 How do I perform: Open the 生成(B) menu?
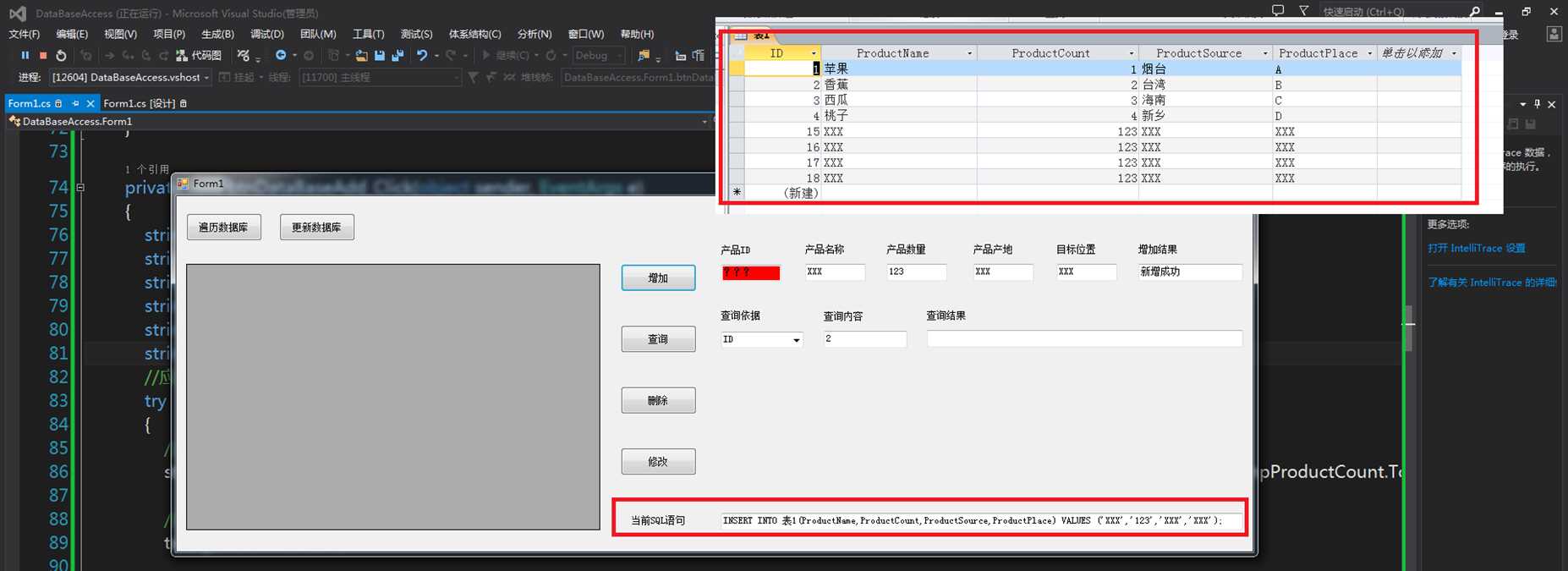[x=217, y=34]
